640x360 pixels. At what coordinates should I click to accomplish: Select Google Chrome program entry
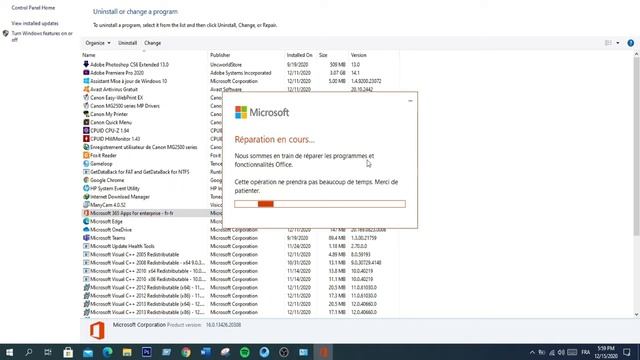point(107,180)
